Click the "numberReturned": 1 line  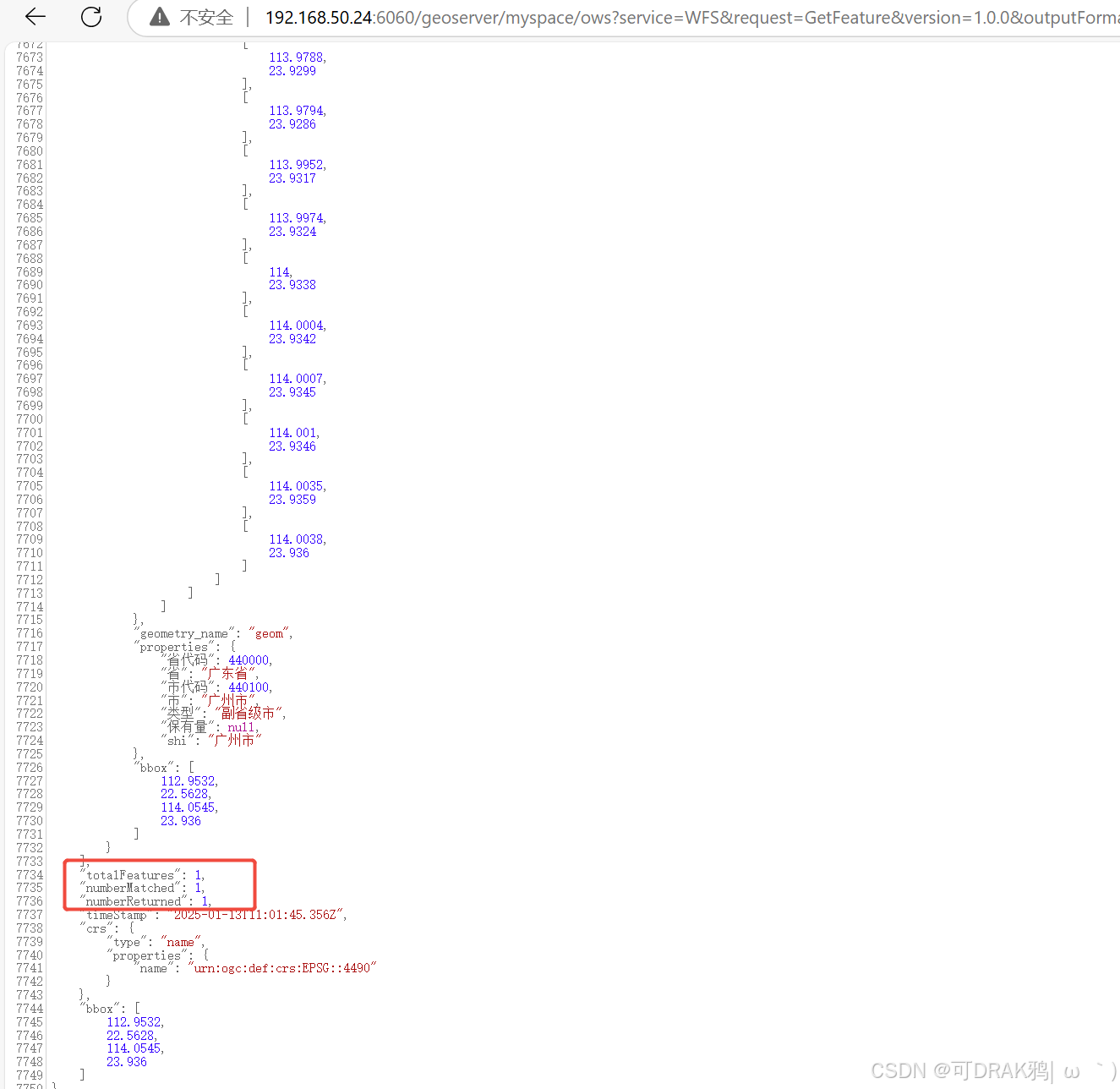145,901
